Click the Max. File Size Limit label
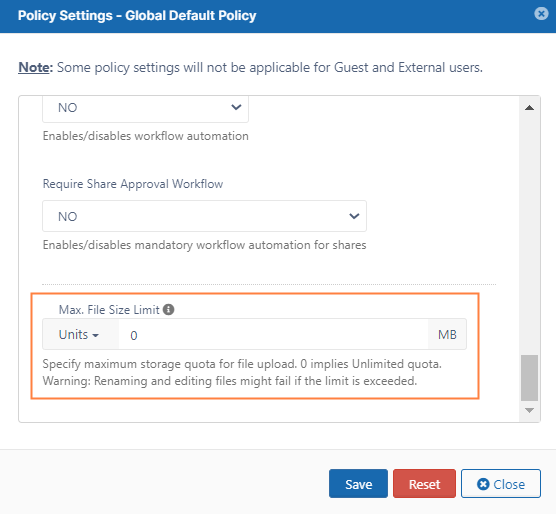556x514 pixels. pos(109,309)
